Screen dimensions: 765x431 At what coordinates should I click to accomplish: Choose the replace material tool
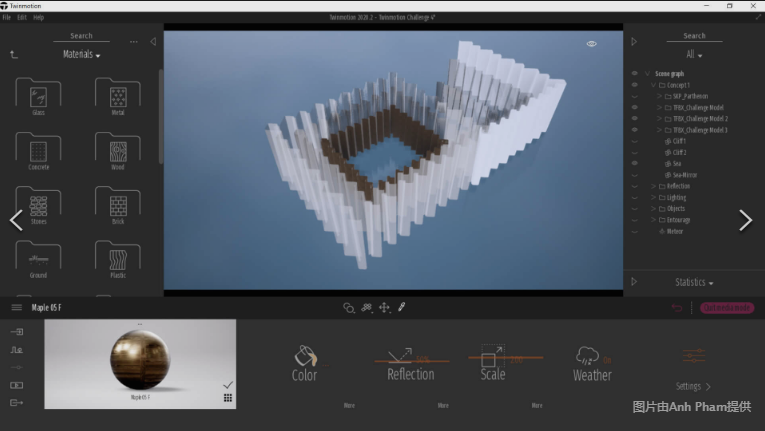(x=366, y=308)
